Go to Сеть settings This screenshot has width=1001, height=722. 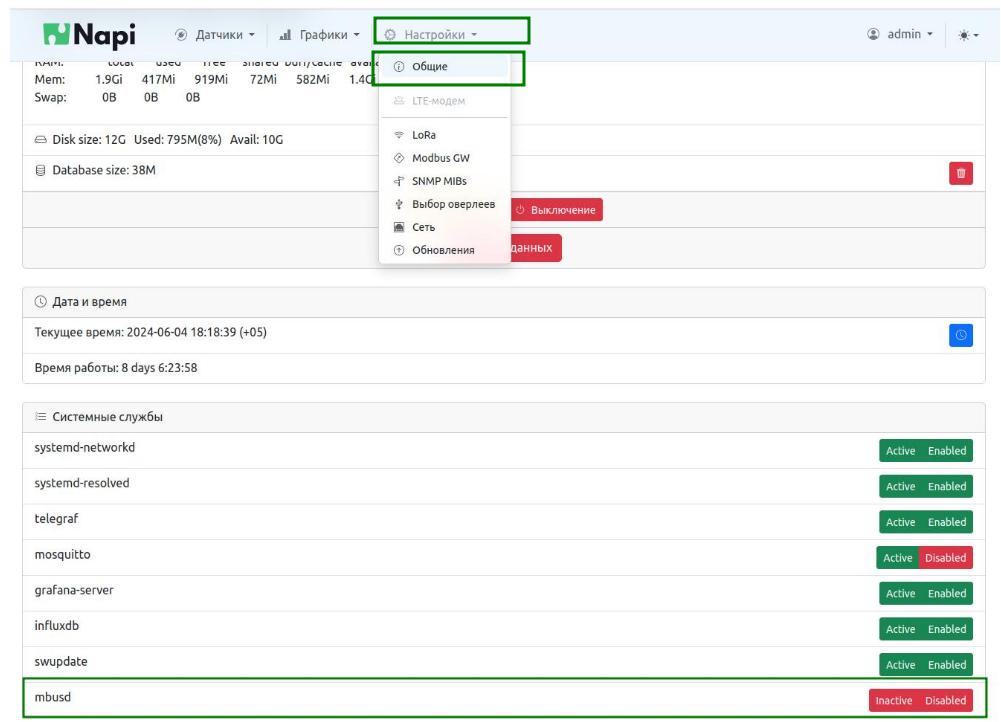pos(424,227)
